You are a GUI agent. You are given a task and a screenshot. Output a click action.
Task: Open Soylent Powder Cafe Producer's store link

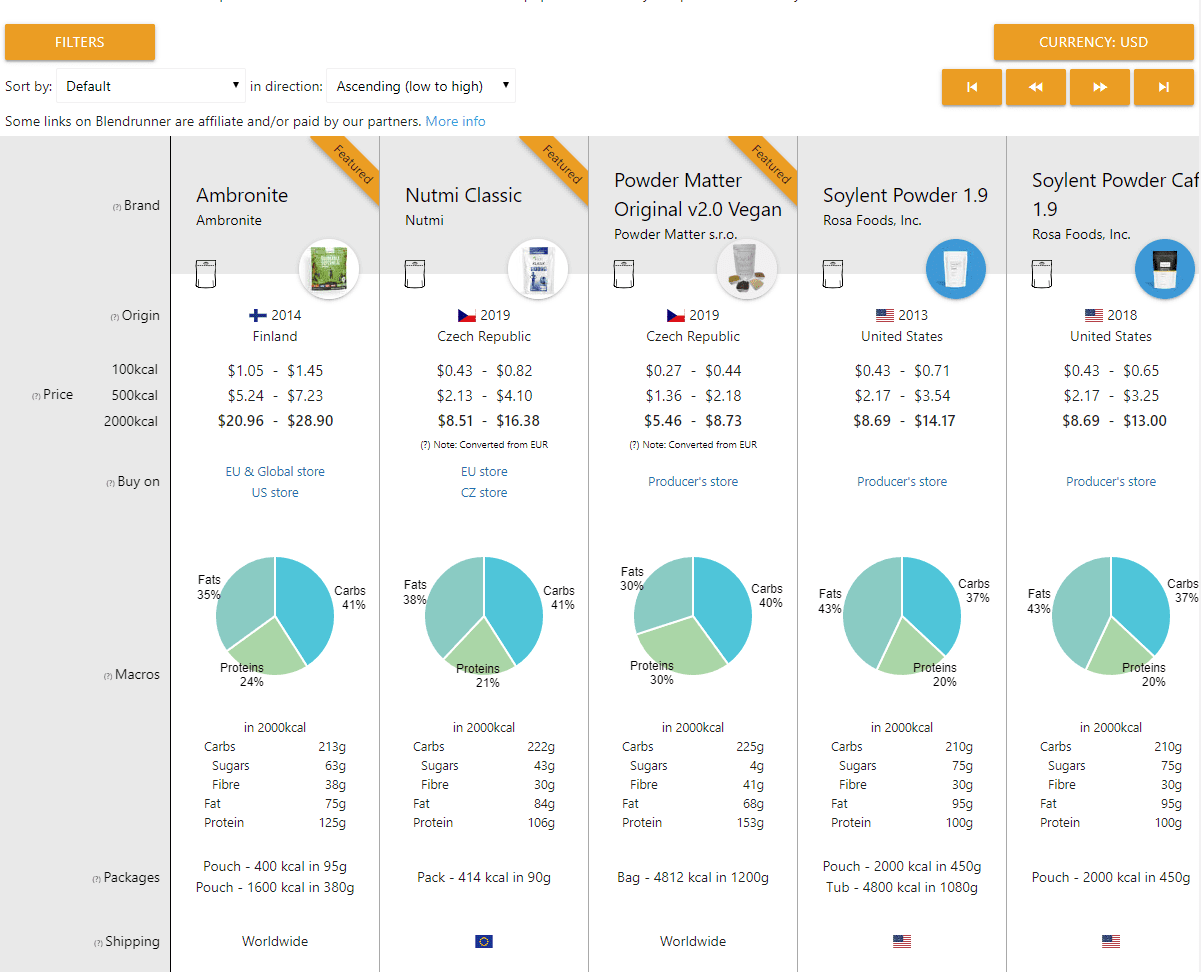coord(1111,481)
